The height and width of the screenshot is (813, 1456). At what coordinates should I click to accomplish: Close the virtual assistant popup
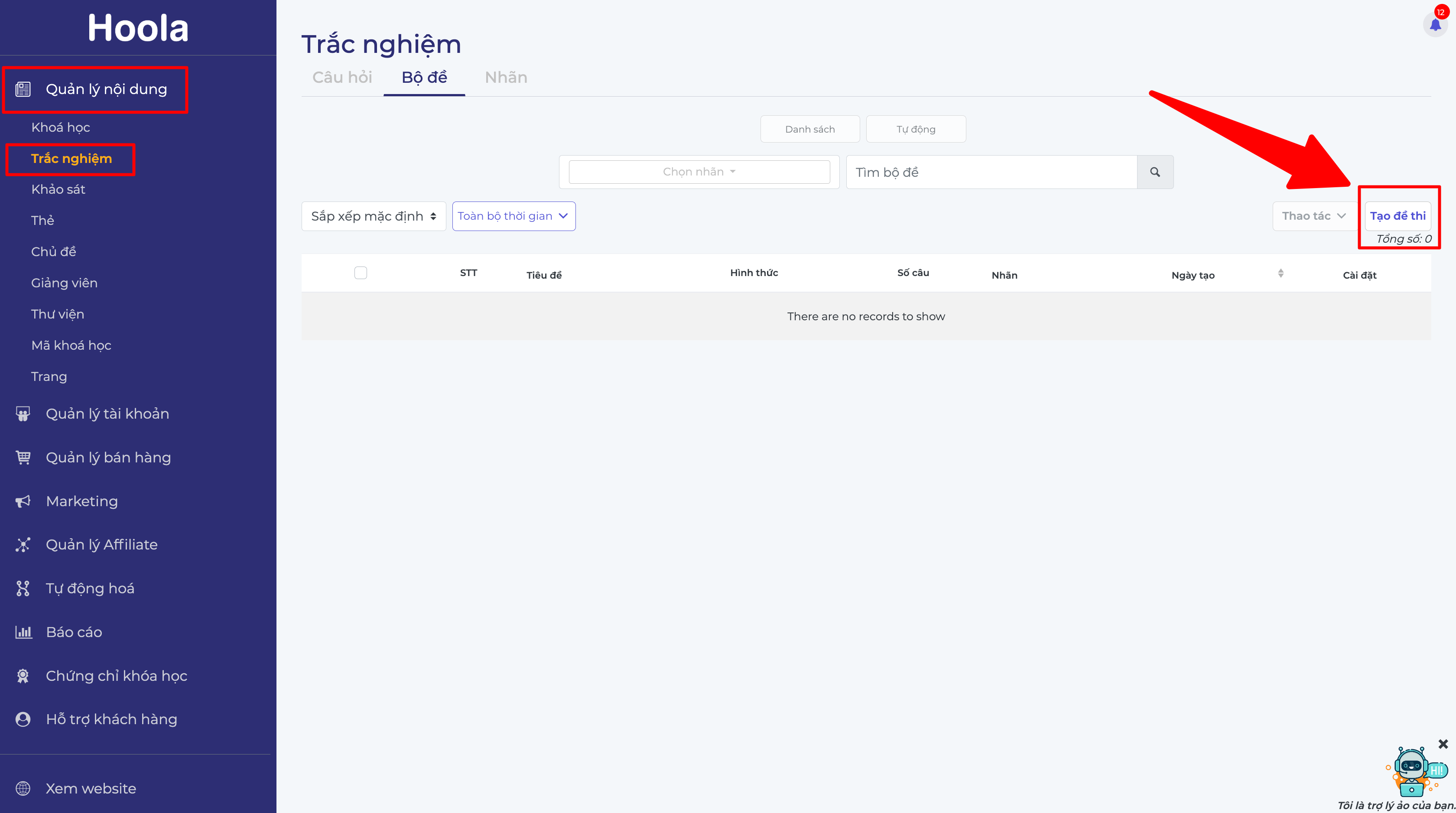(1443, 744)
